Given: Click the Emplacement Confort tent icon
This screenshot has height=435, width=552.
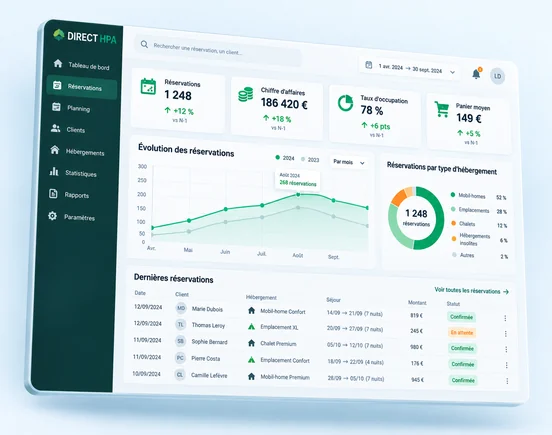Looking at the screenshot, I should (x=251, y=360).
